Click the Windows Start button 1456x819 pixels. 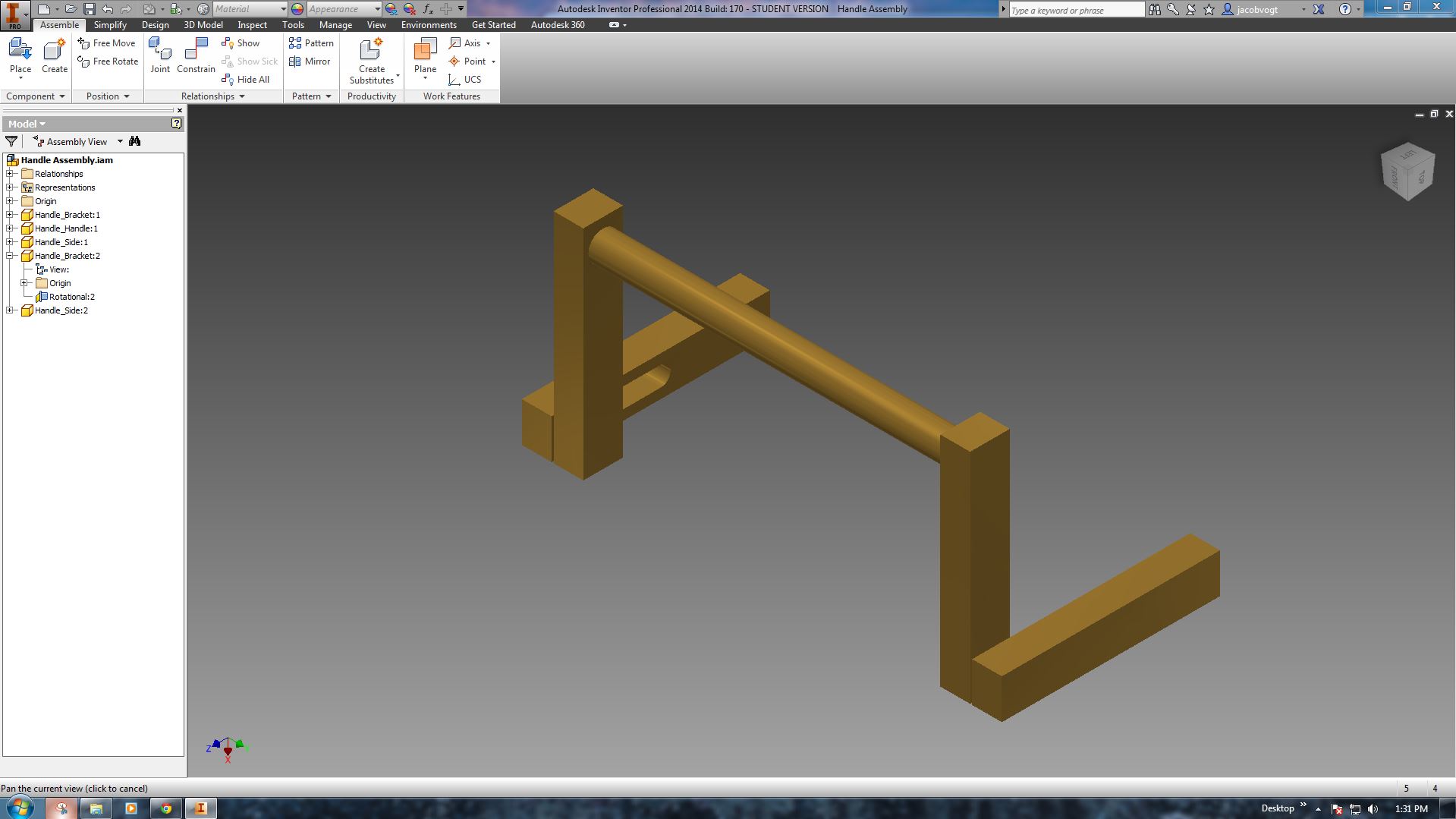click(x=19, y=806)
